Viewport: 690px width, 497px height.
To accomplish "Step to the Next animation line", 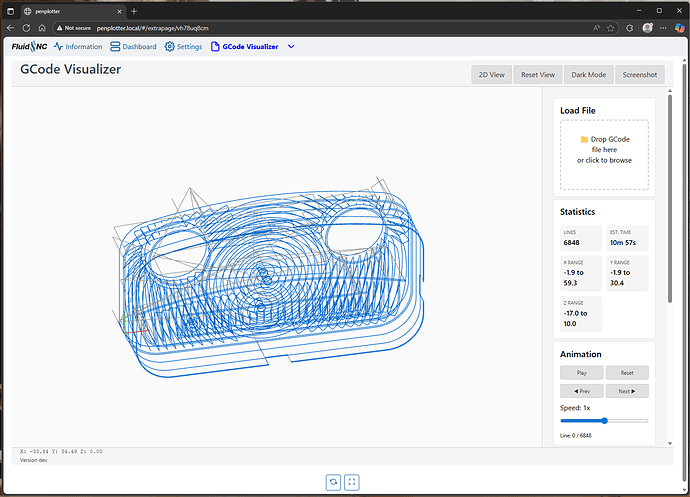I will (627, 391).
